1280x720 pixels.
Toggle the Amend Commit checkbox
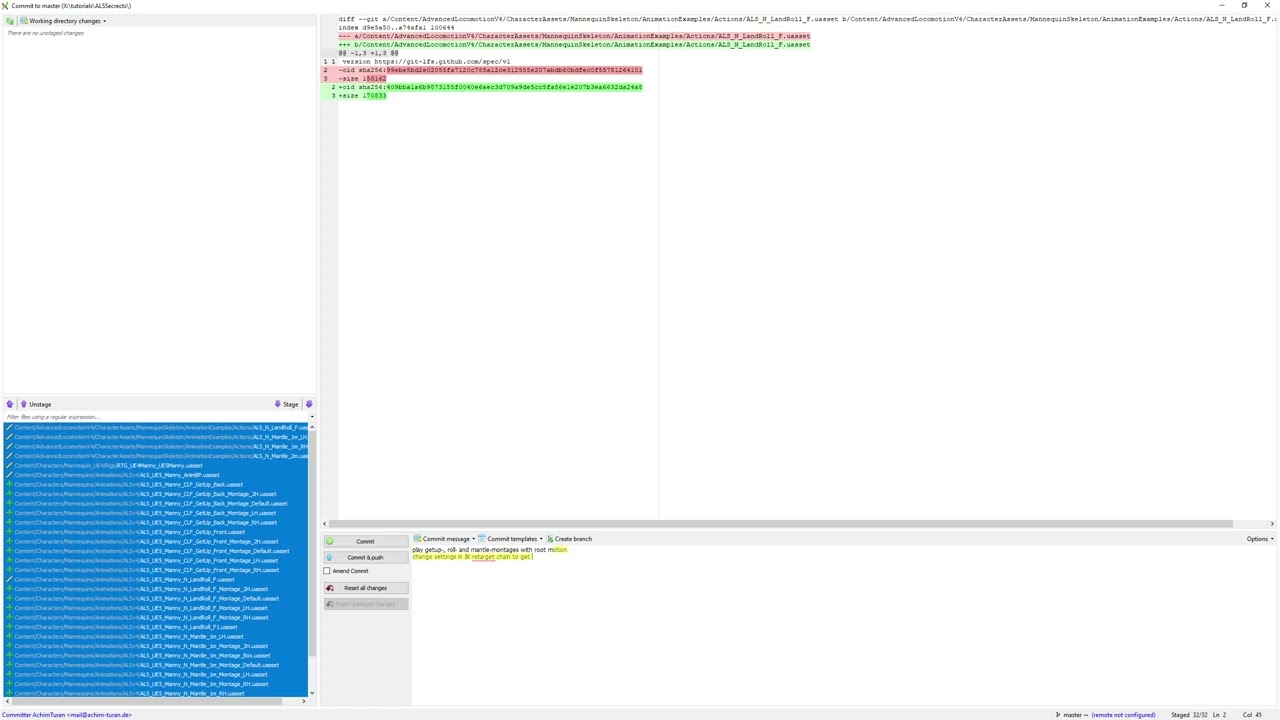(x=327, y=571)
